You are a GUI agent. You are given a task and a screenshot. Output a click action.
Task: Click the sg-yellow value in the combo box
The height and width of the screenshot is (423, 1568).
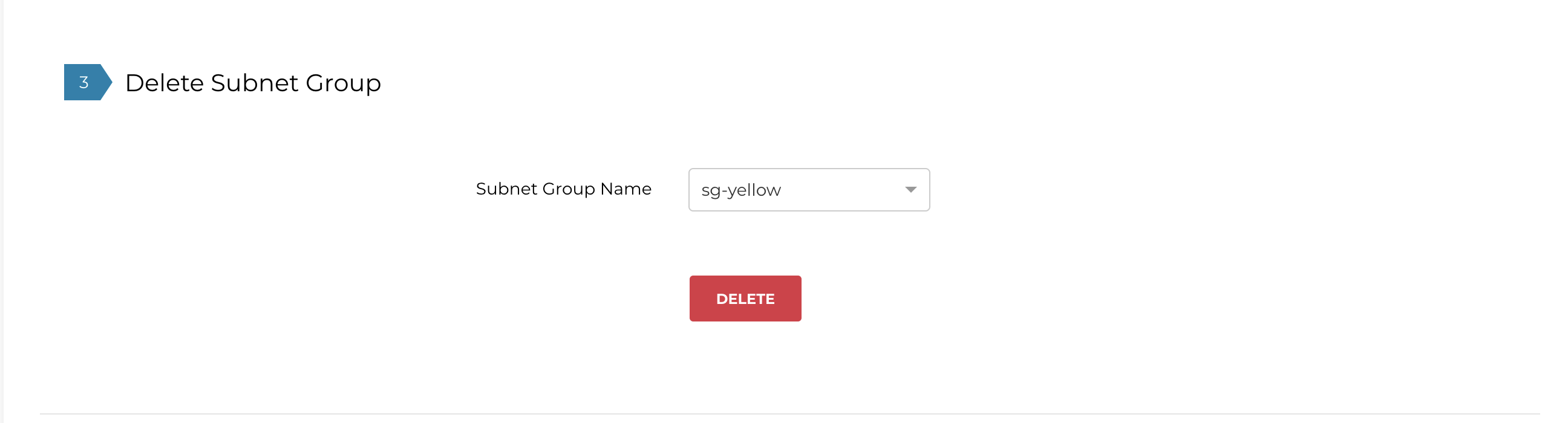(x=740, y=189)
